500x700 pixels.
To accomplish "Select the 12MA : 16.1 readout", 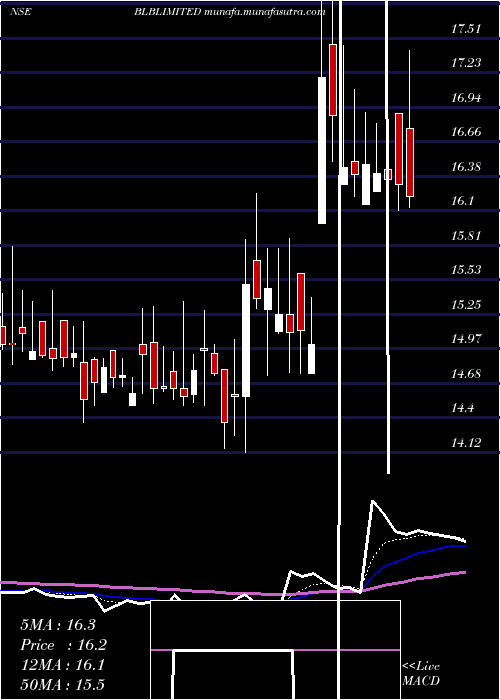I will pos(62,665).
